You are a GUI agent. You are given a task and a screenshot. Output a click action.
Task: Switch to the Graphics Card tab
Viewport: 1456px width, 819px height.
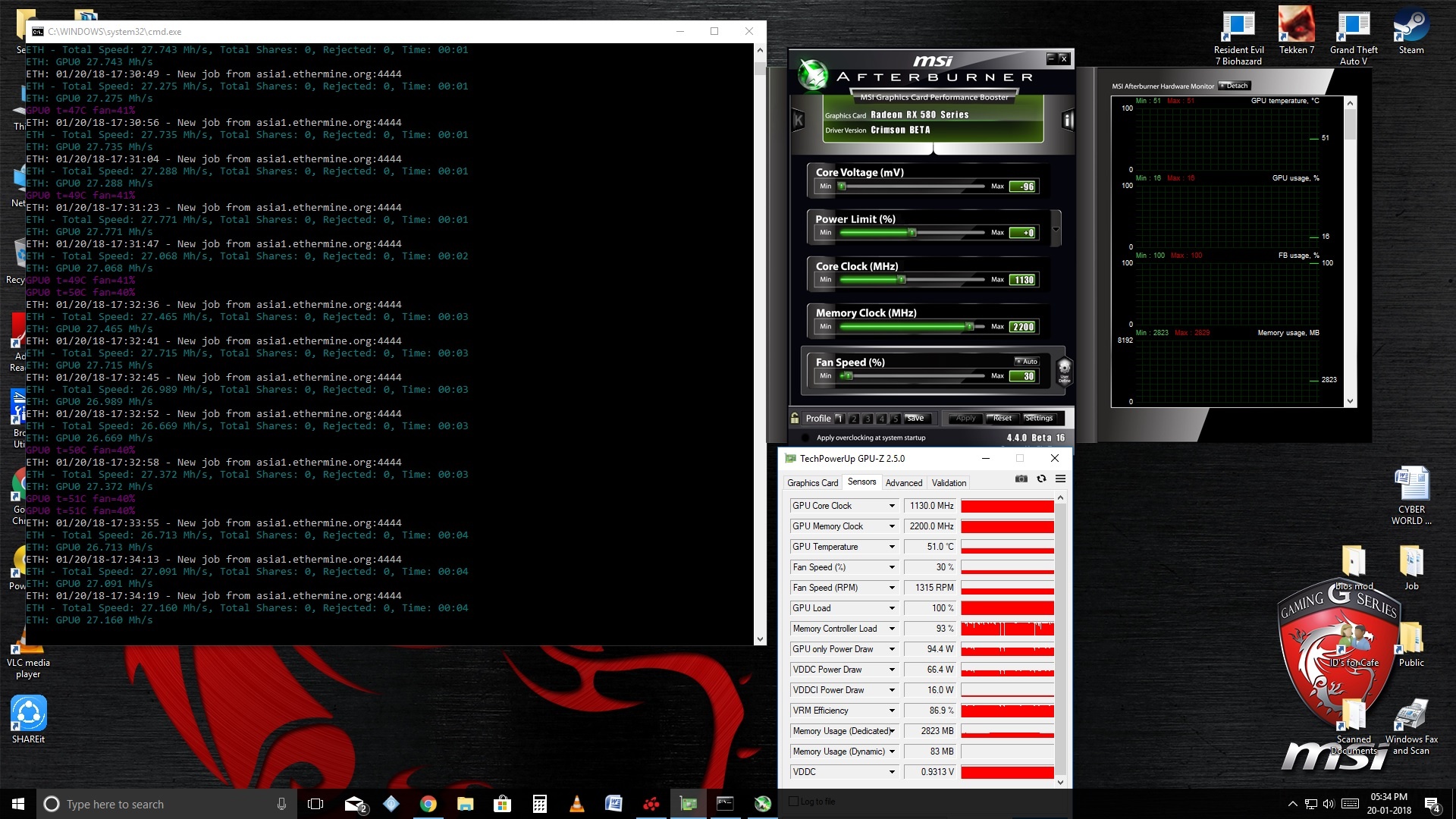(x=812, y=483)
